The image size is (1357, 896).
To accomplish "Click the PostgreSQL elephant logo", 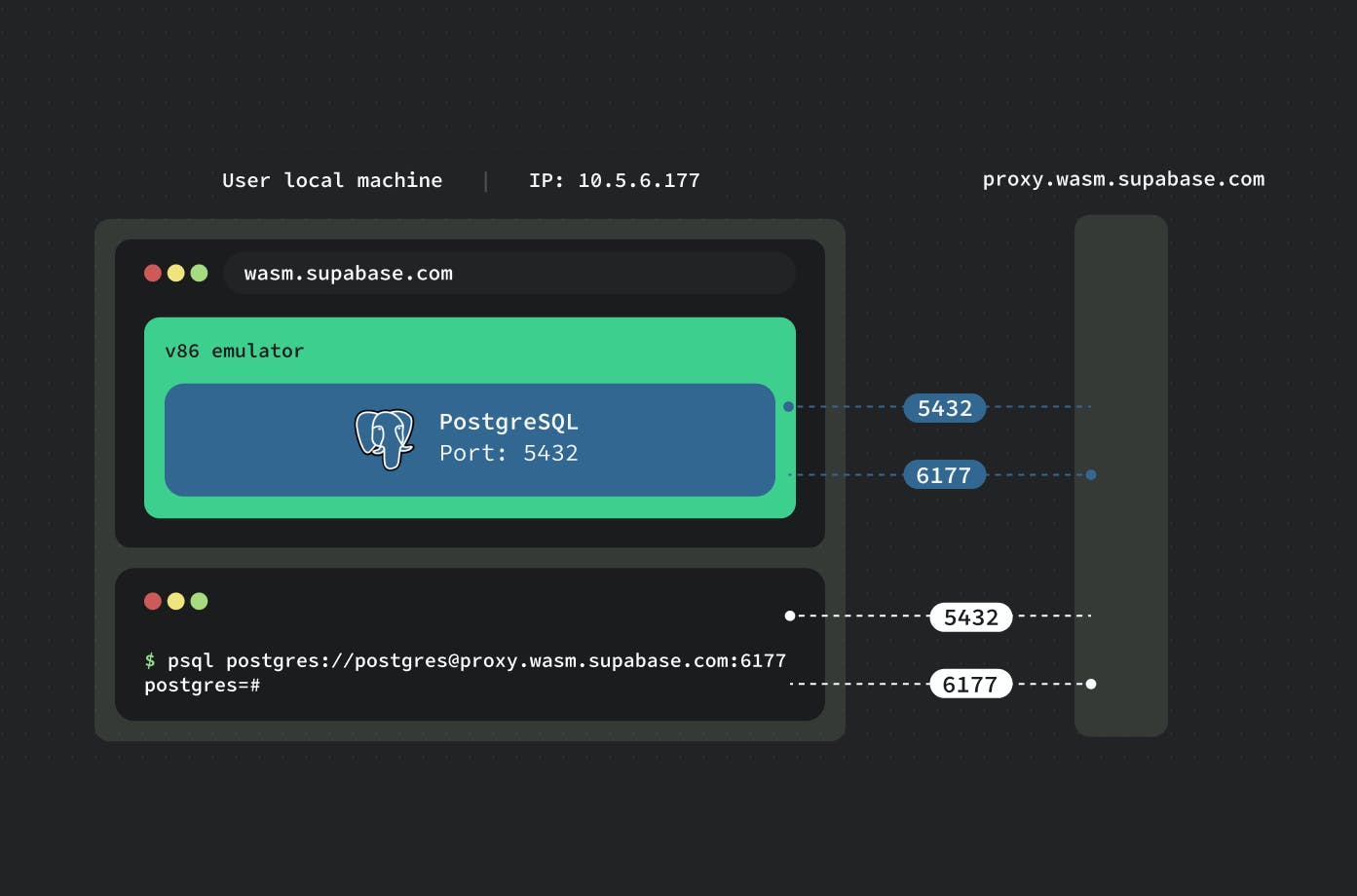I will click(x=384, y=438).
